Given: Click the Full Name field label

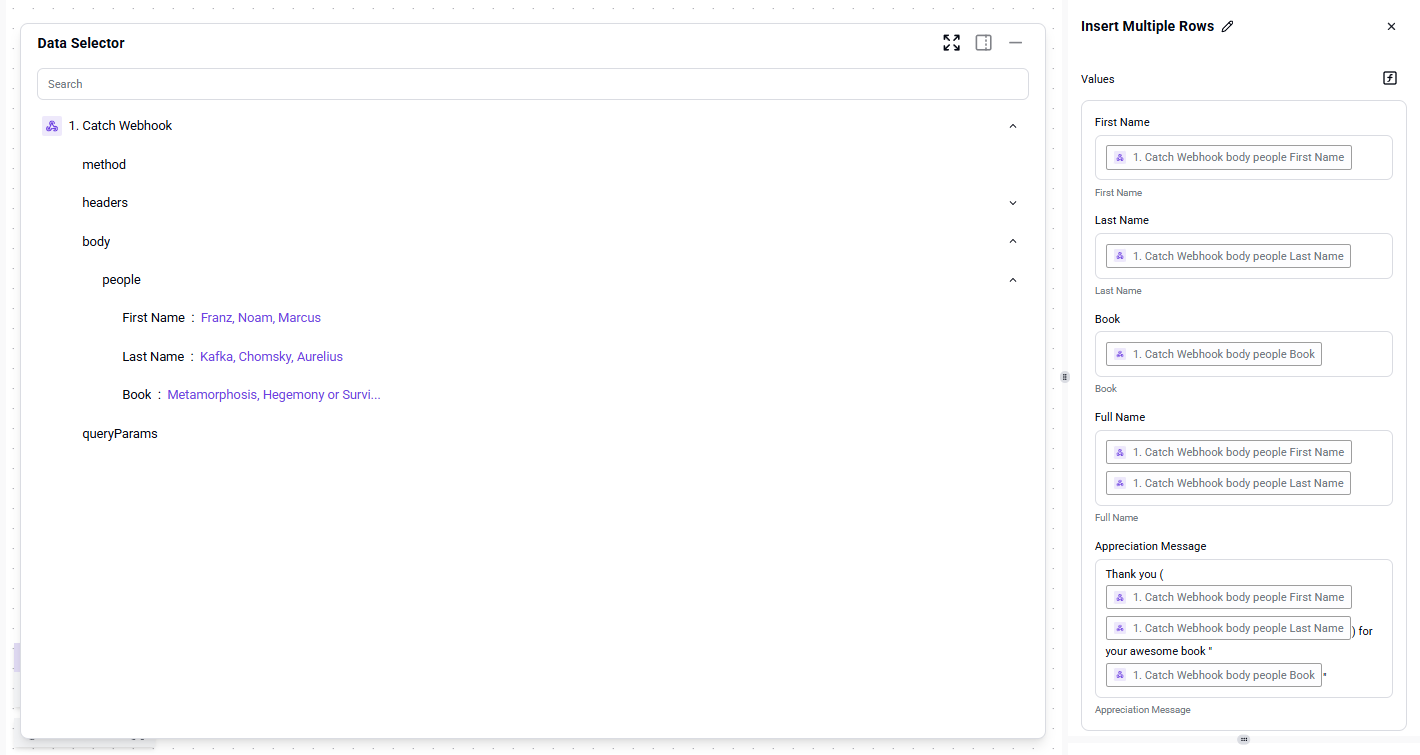Looking at the screenshot, I should [1120, 417].
